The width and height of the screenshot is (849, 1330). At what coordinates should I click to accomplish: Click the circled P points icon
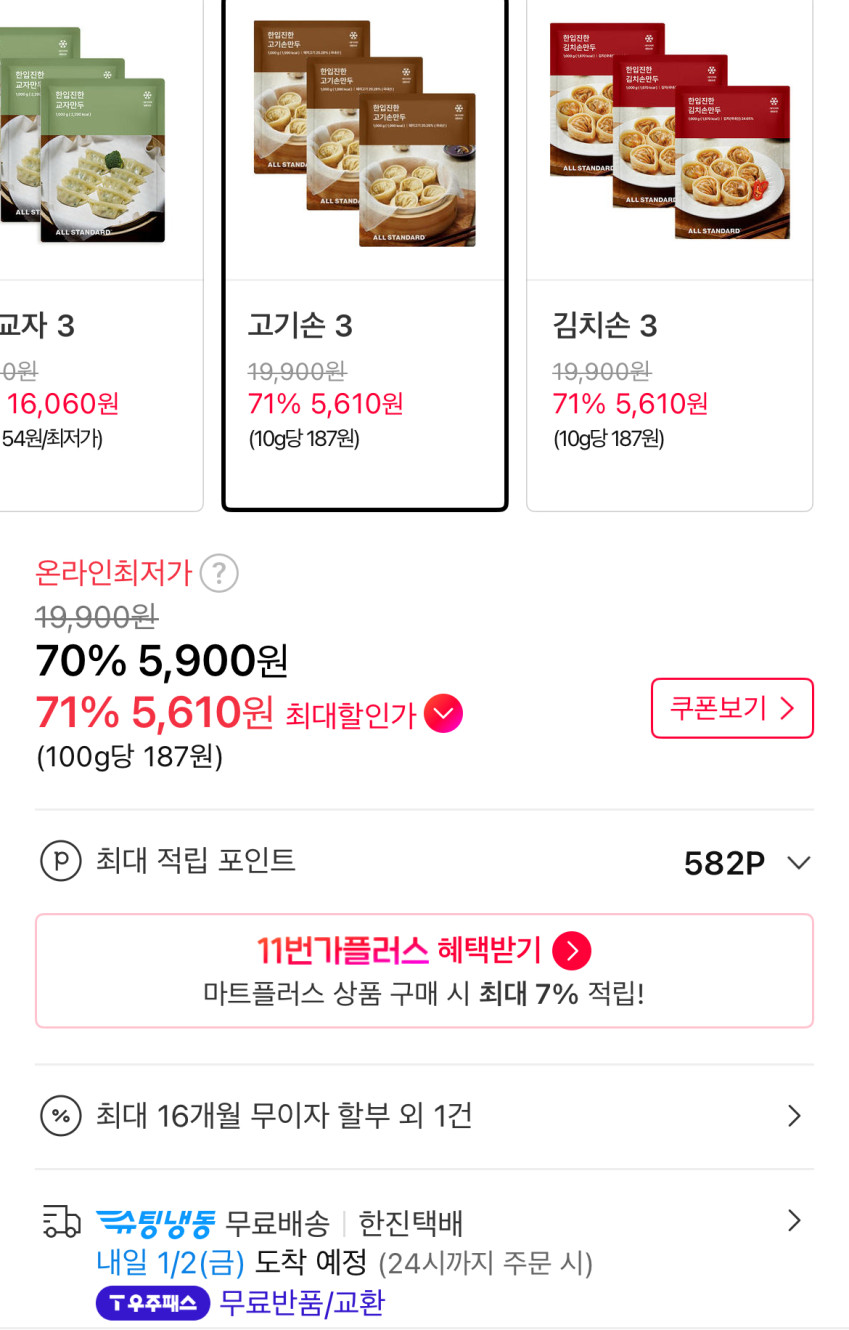[60, 861]
